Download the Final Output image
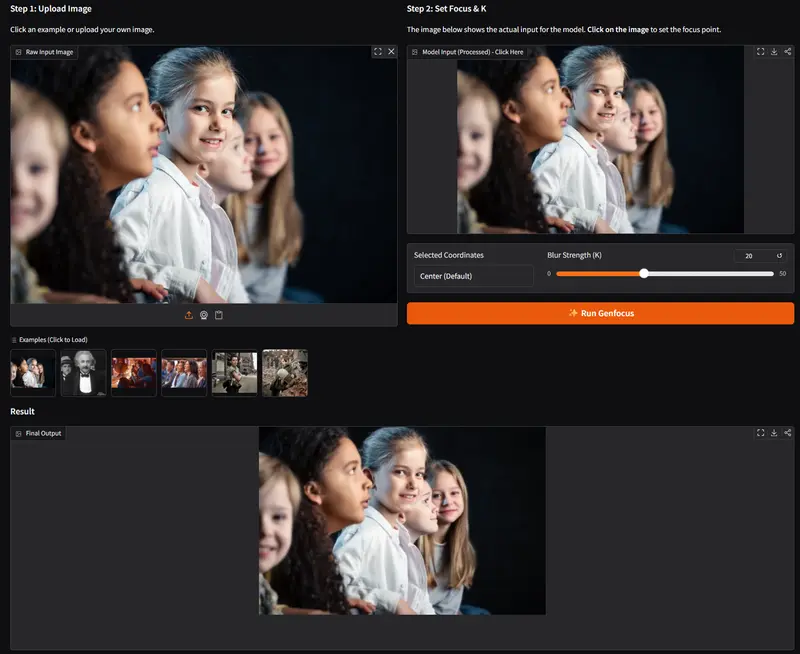Viewport: 800px width, 654px height. tap(774, 433)
